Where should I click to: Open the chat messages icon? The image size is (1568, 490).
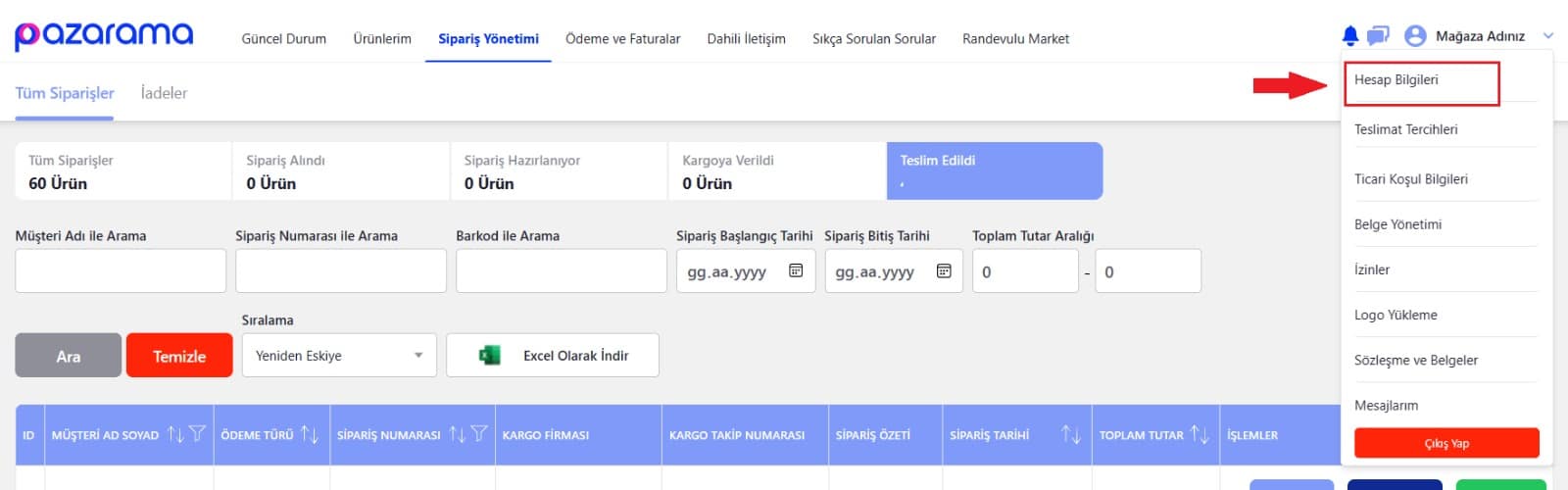1378,36
